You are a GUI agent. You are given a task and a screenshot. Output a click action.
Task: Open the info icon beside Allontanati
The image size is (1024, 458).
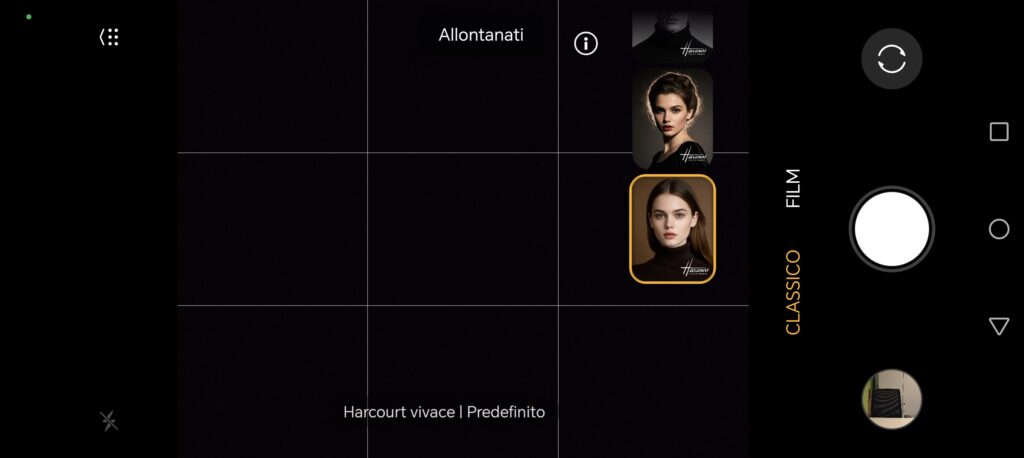pos(586,44)
